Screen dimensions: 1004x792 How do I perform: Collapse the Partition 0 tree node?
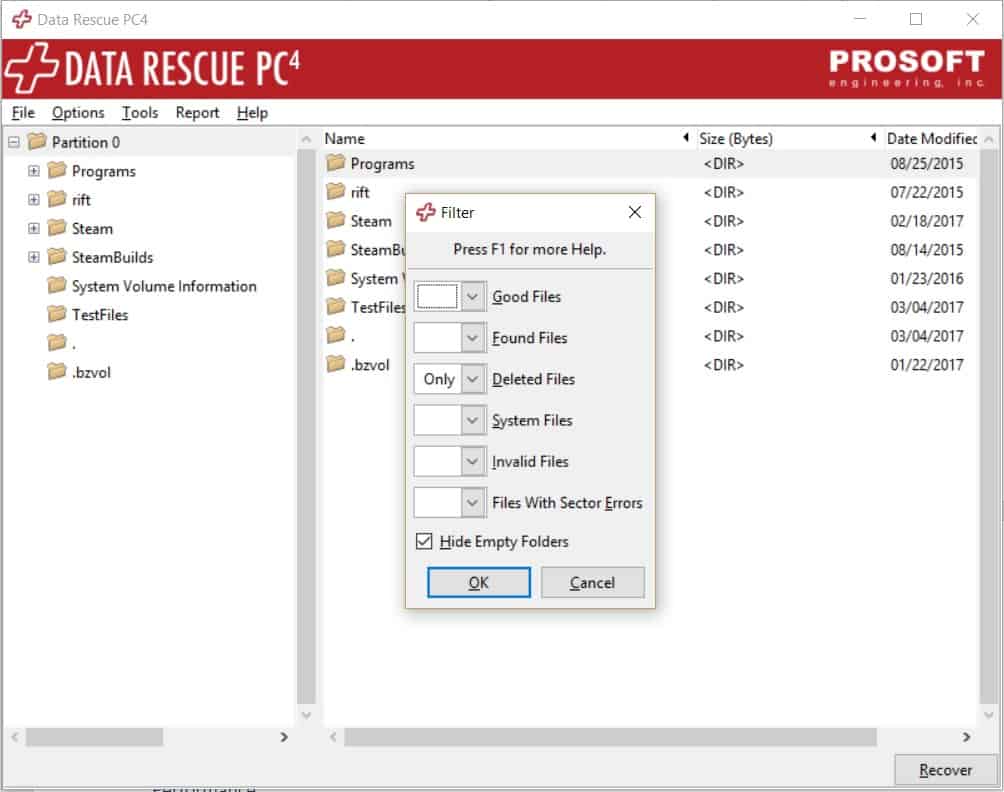point(14,142)
